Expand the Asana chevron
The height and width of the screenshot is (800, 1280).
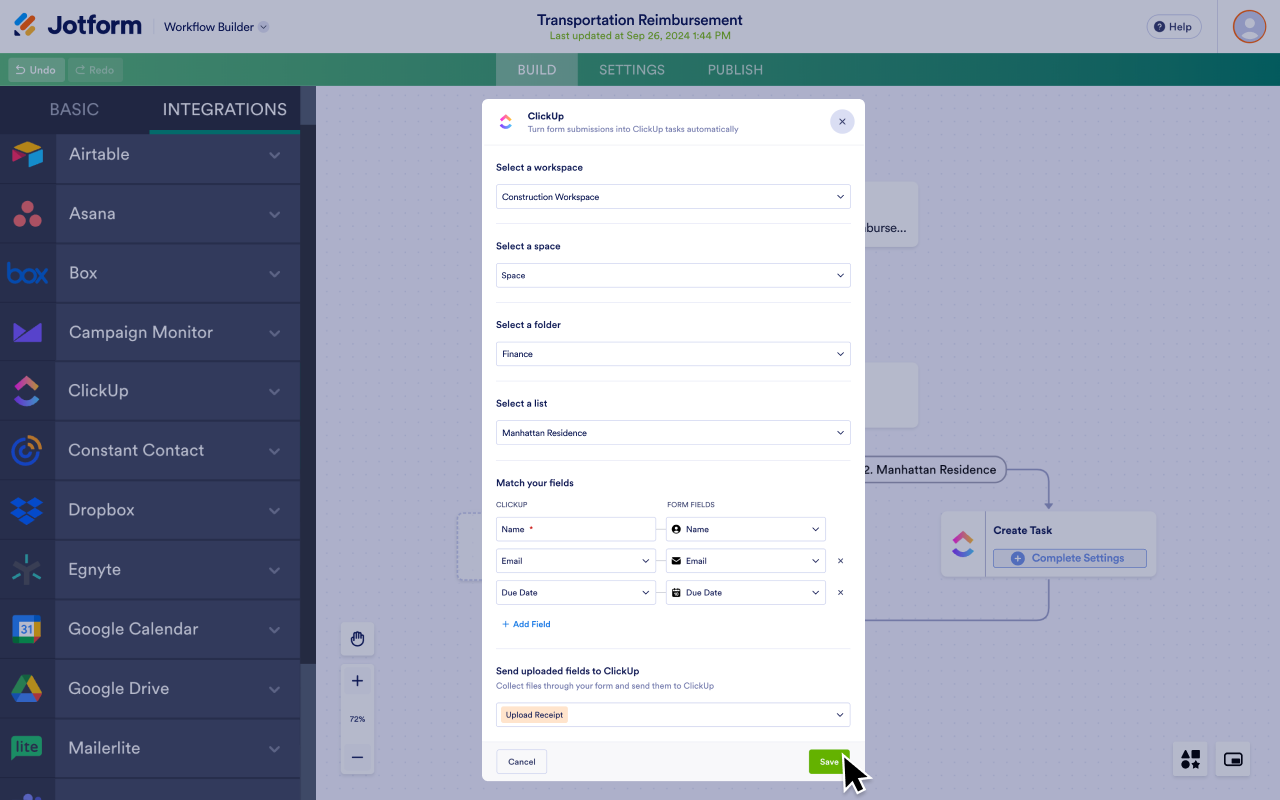274,214
